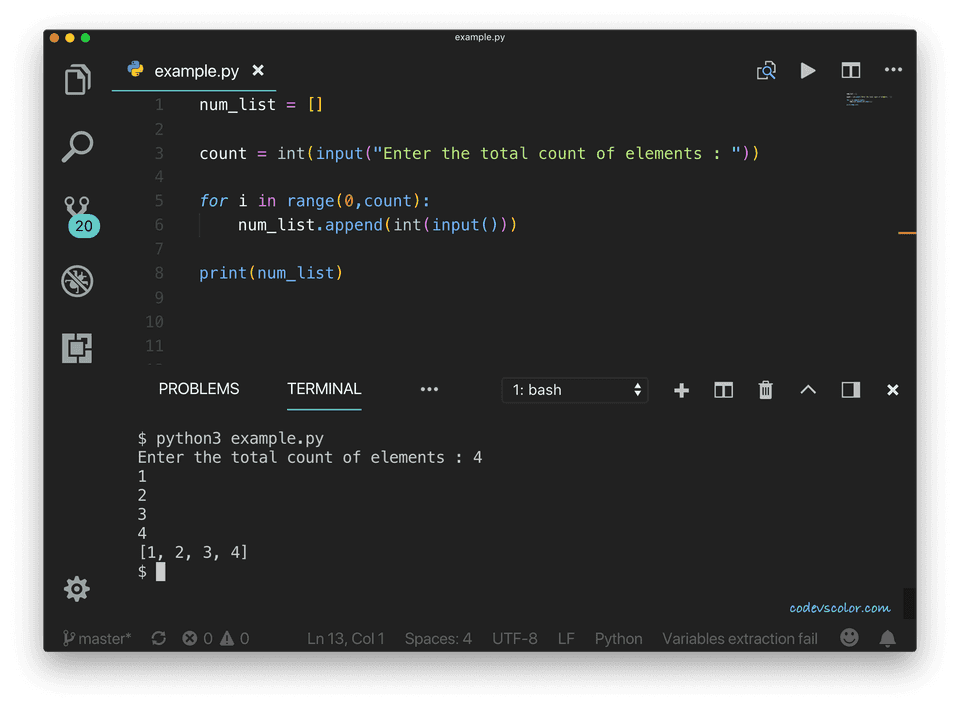The height and width of the screenshot is (709, 960).
Task: Click the master* branch indicator
Action: (96, 638)
